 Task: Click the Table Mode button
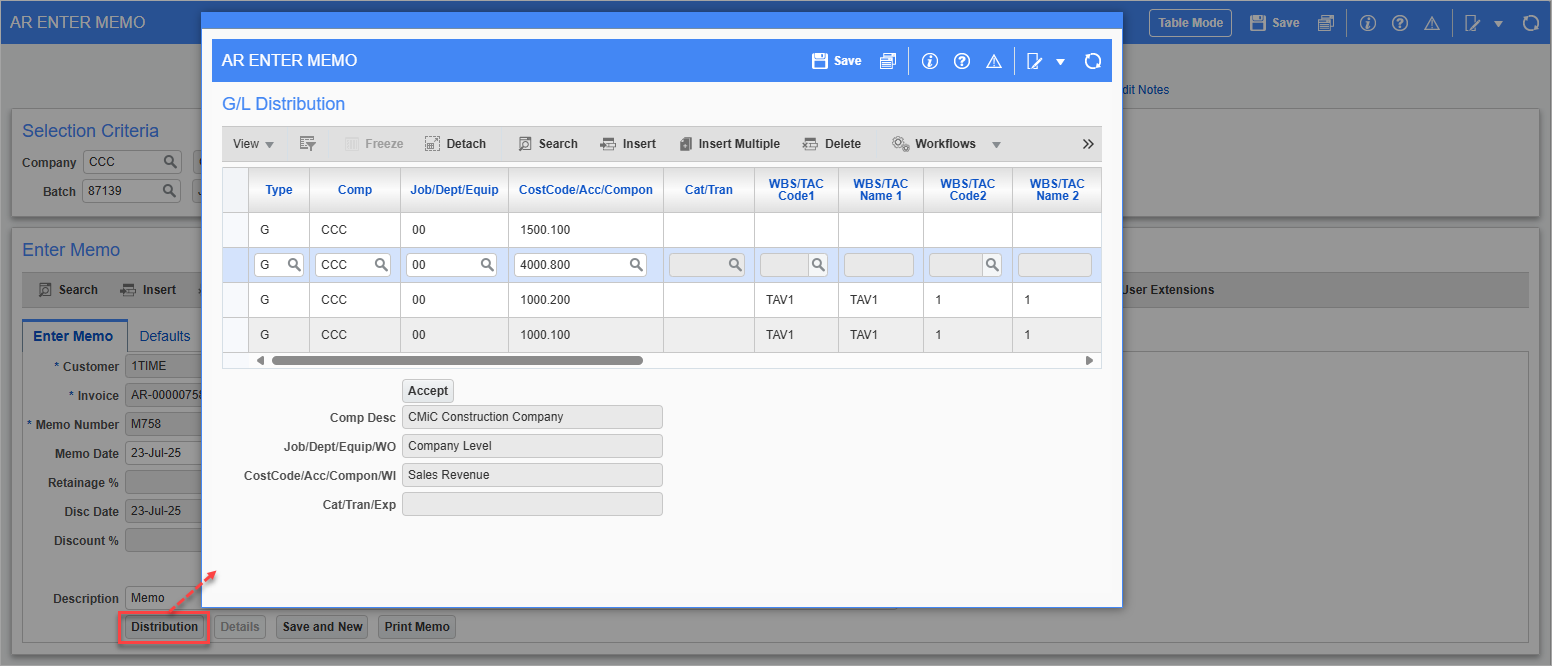1190,23
